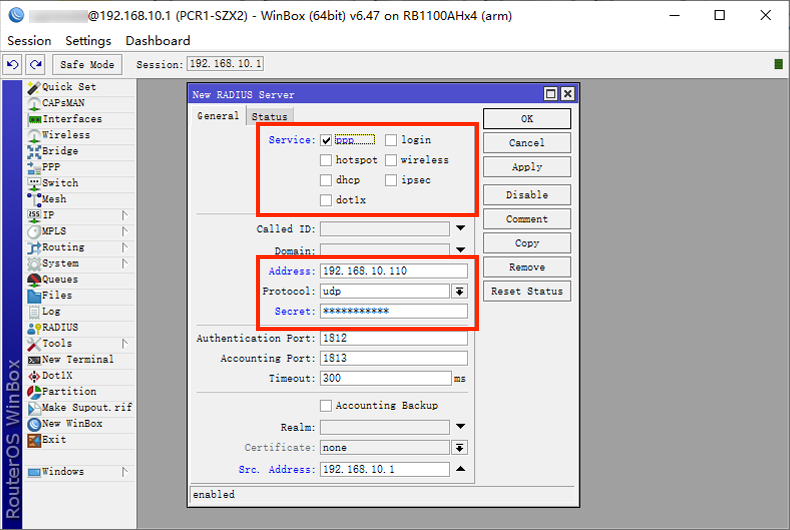Screen dimensions: 790x530
Task: Click the Apply button
Action: pos(527,167)
